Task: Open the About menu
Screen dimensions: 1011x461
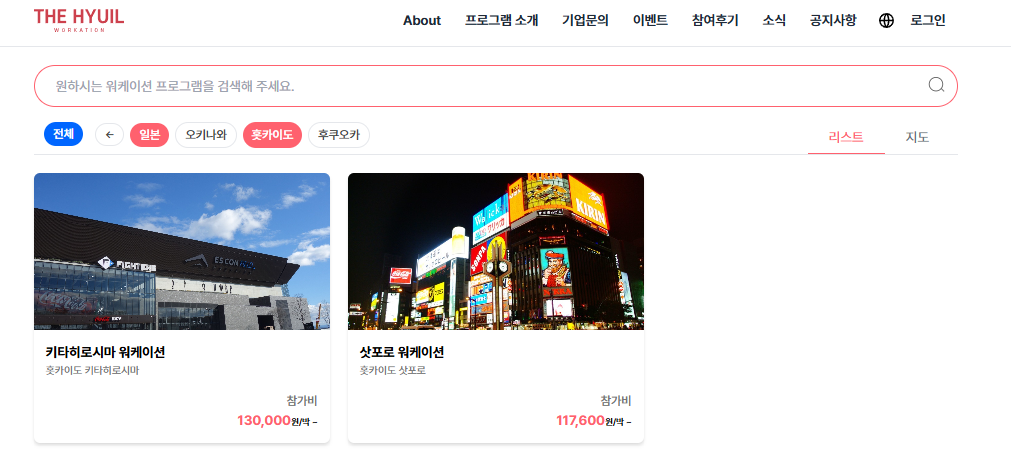Action: (422, 21)
